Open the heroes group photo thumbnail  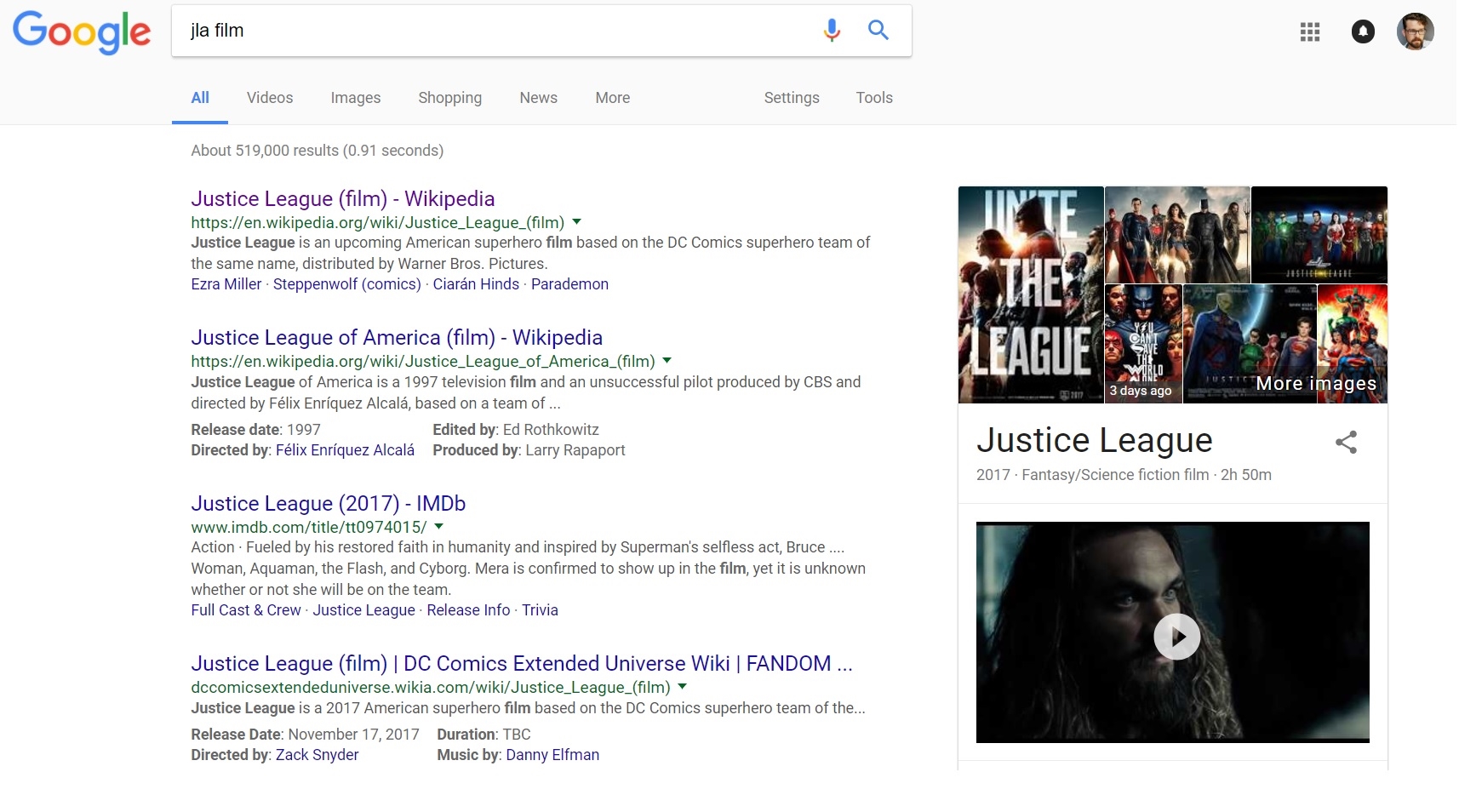coord(1177,235)
